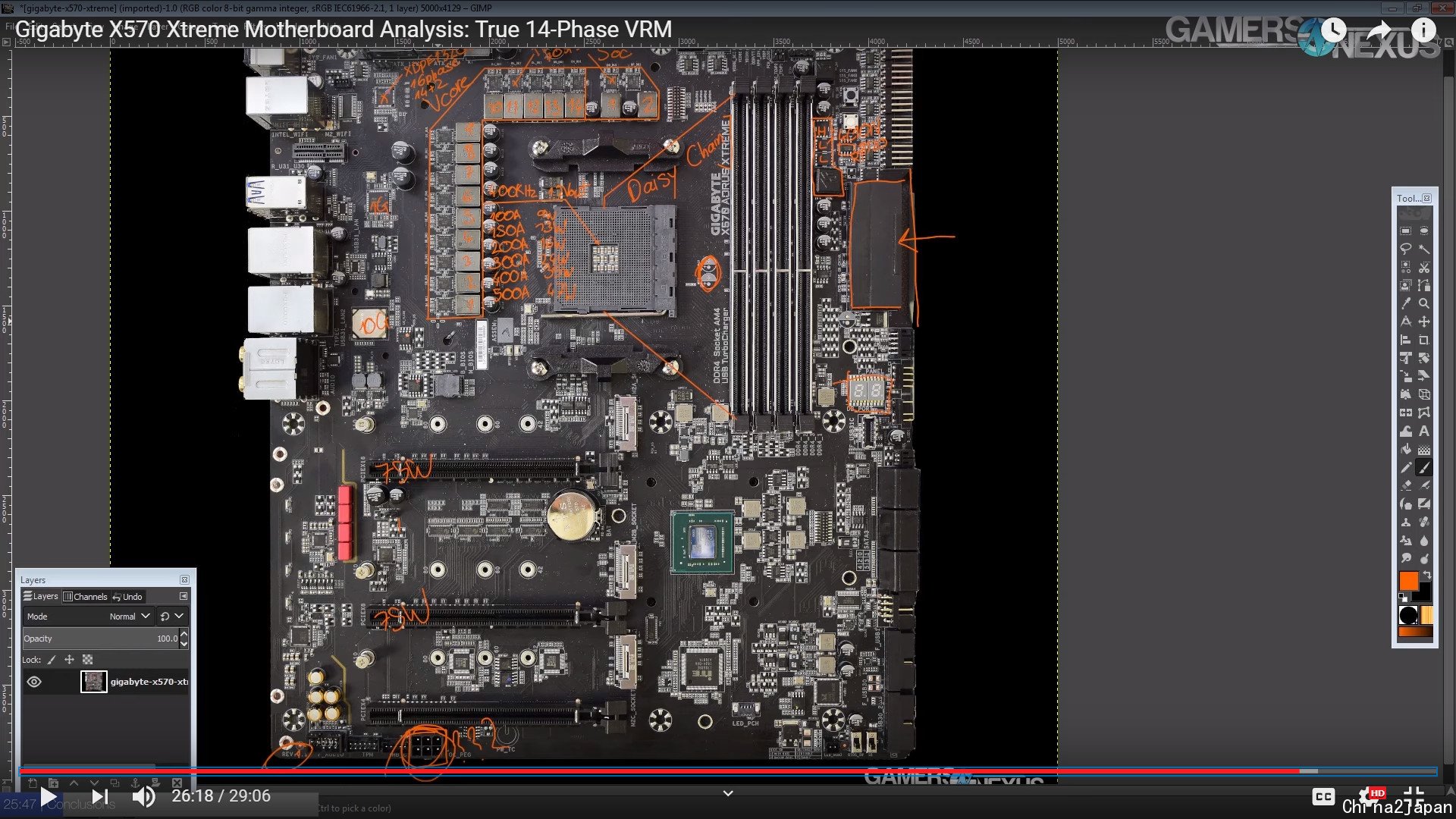Image resolution: width=1456 pixels, height=819 pixels.
Task: Select the Free Select lasso tool
Action: (x=1405, y=248)
